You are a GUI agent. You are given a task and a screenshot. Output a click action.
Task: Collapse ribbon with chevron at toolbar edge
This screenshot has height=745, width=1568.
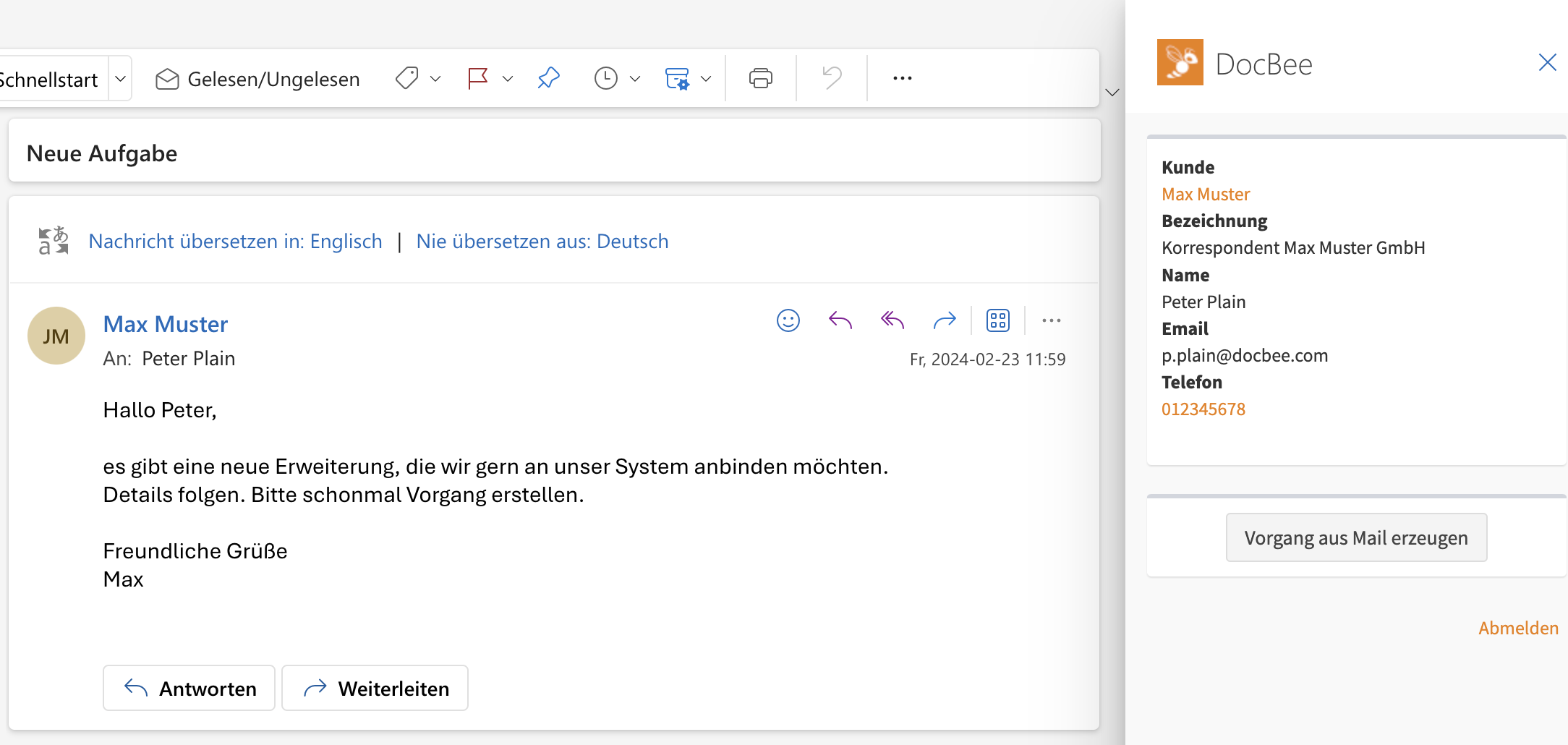pos(1112,93)
